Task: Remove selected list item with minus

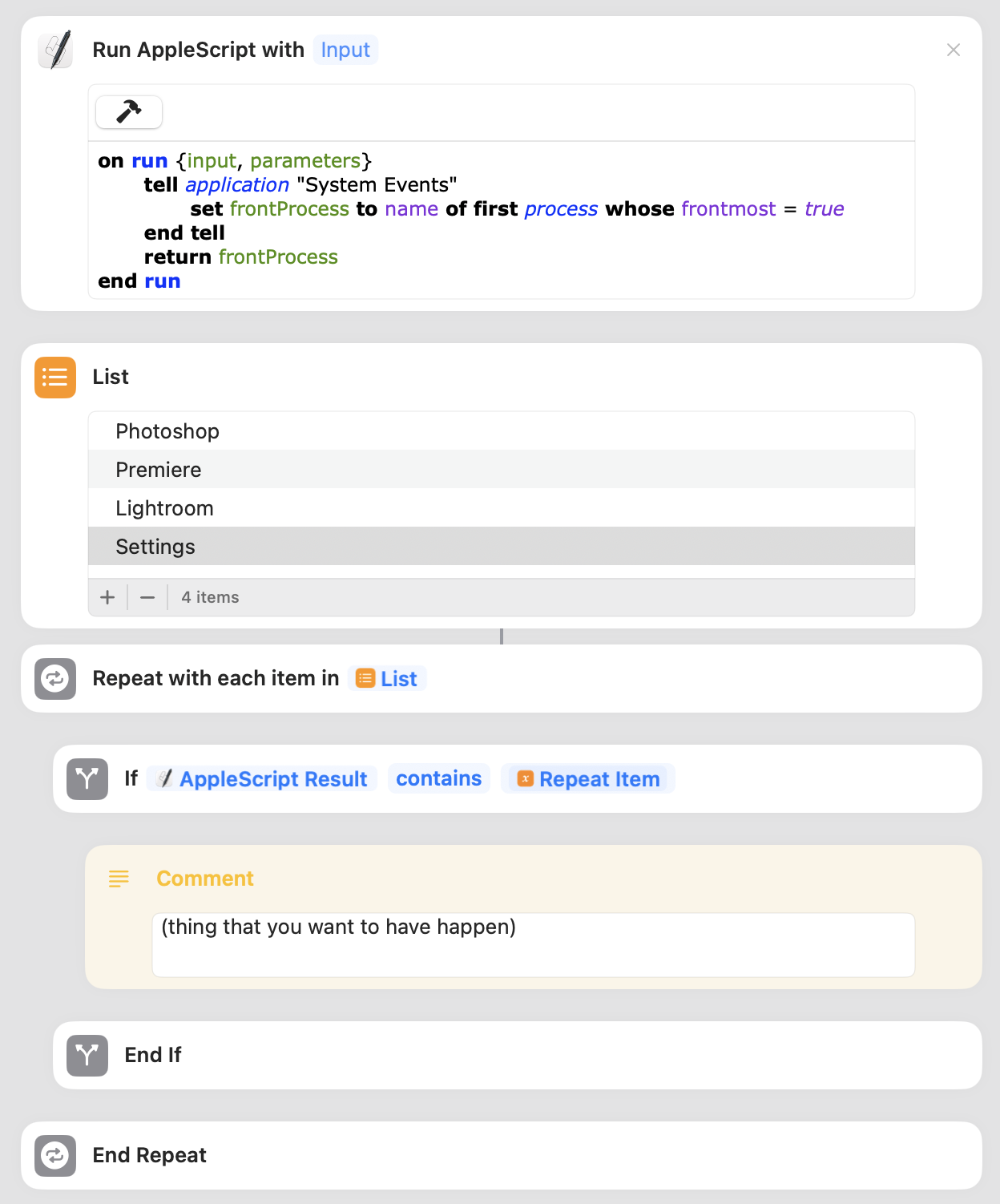Action: coord(147,597)
